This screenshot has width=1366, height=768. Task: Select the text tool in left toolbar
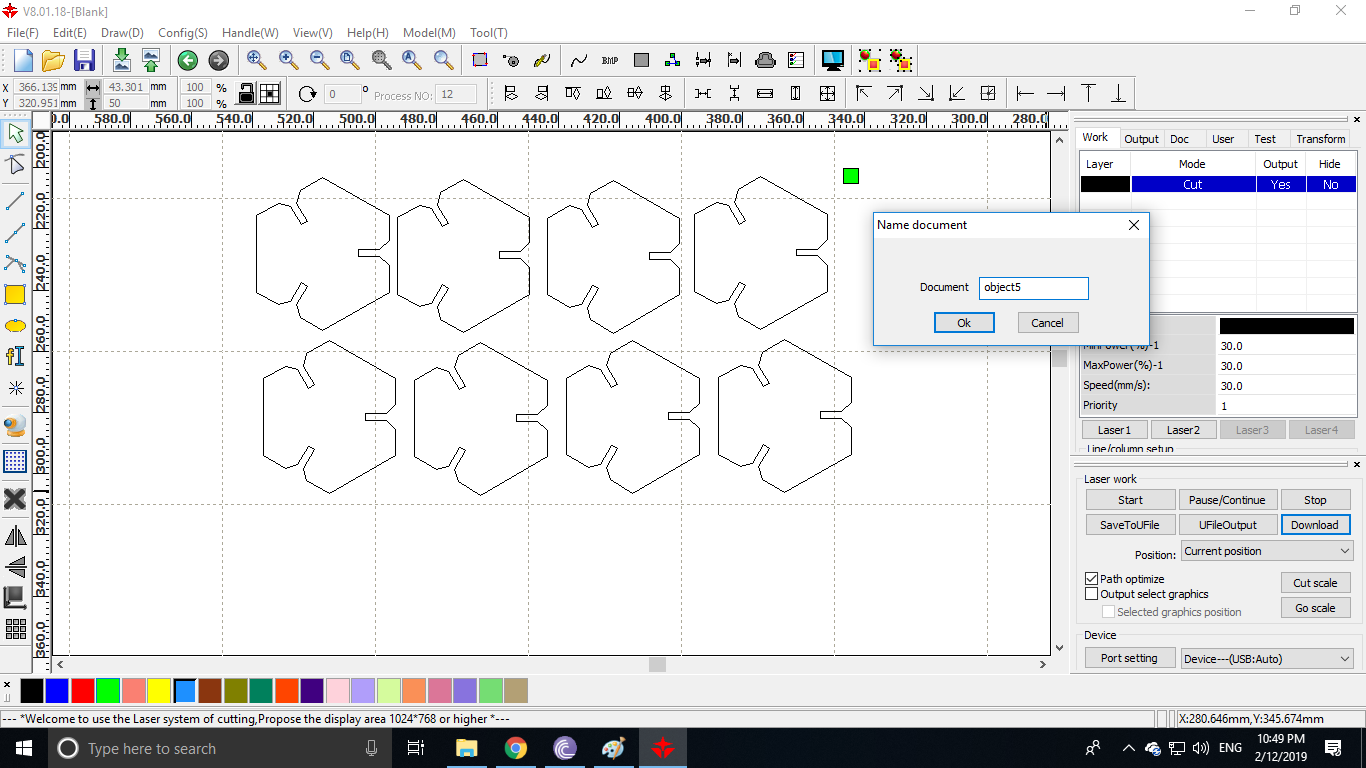pos(15,356)
